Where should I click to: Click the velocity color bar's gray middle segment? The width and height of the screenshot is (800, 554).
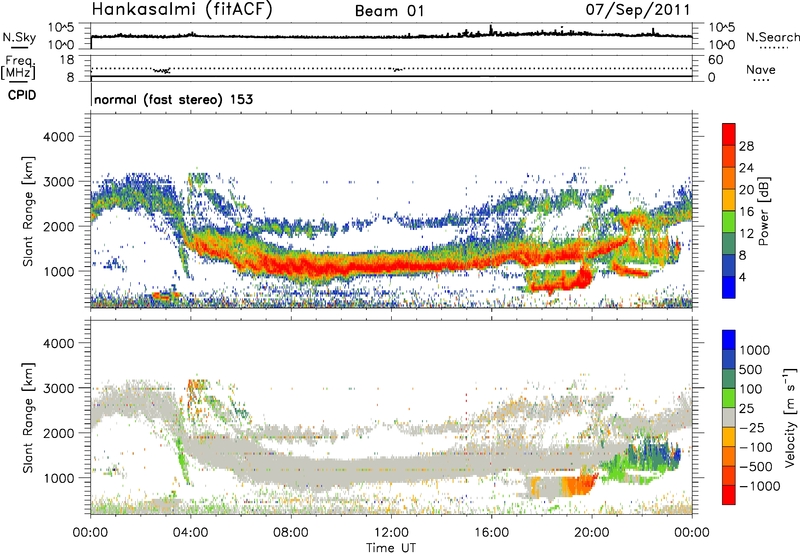tap(729, 417)
